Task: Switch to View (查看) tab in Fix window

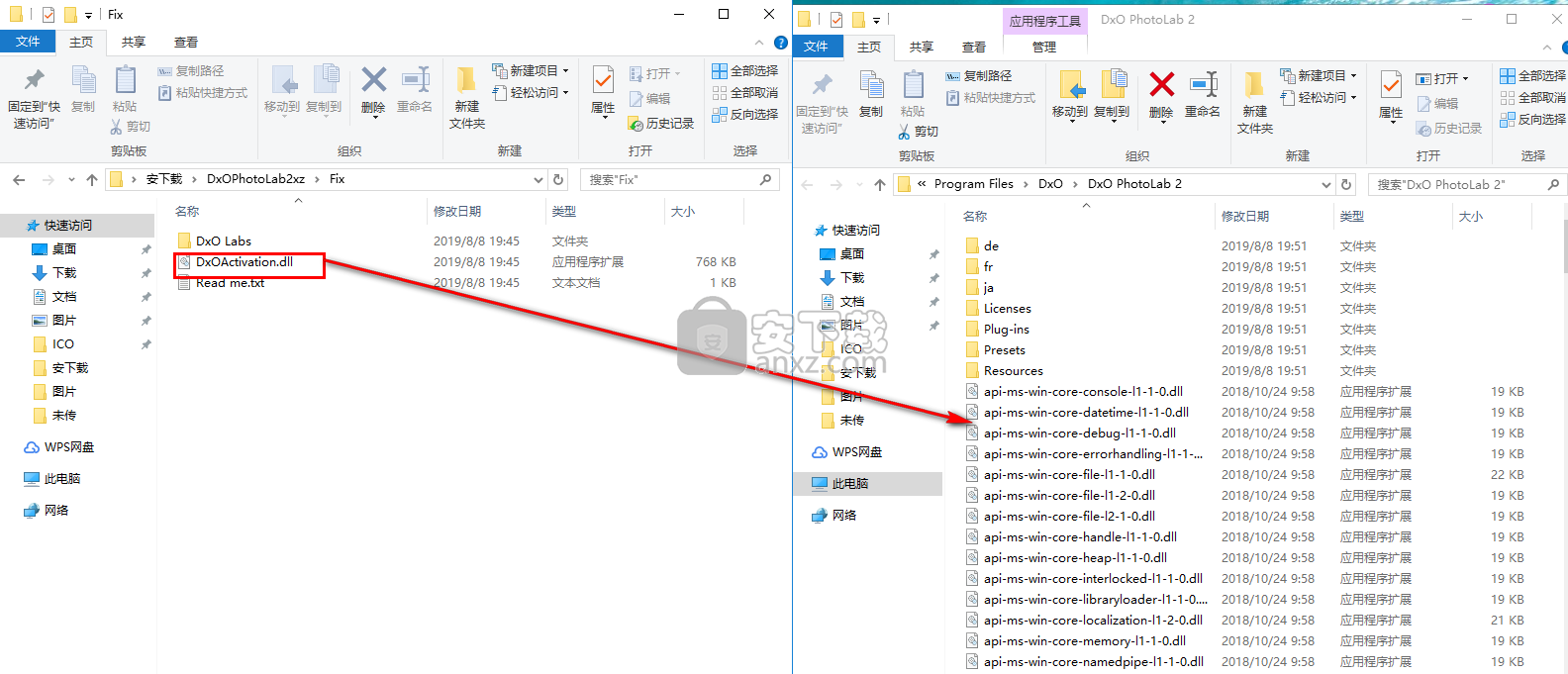Action: [186, 42]
